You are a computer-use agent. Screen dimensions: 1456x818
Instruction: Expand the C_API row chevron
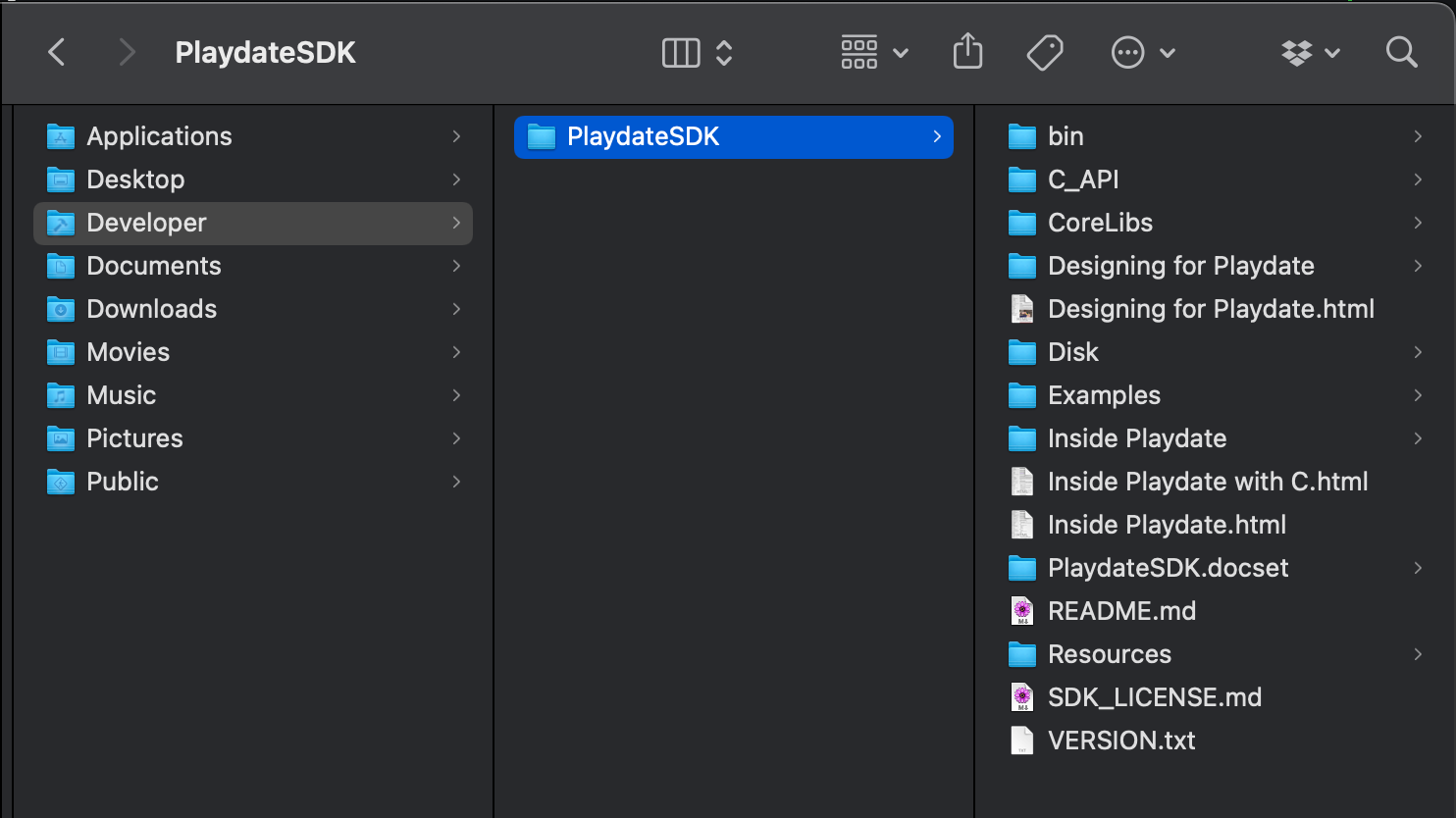tap(1418, 179)
